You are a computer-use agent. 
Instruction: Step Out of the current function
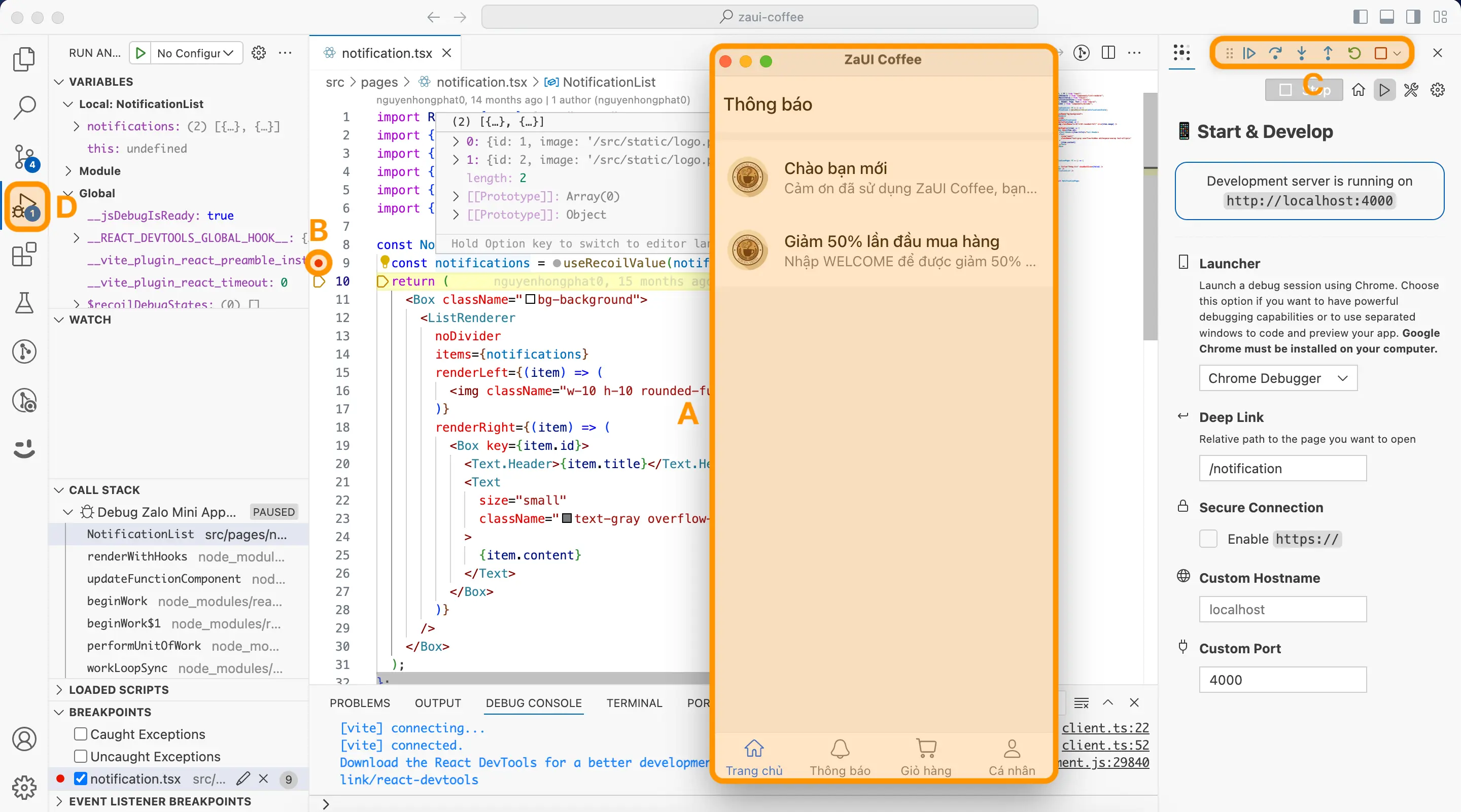[1328, 53]
